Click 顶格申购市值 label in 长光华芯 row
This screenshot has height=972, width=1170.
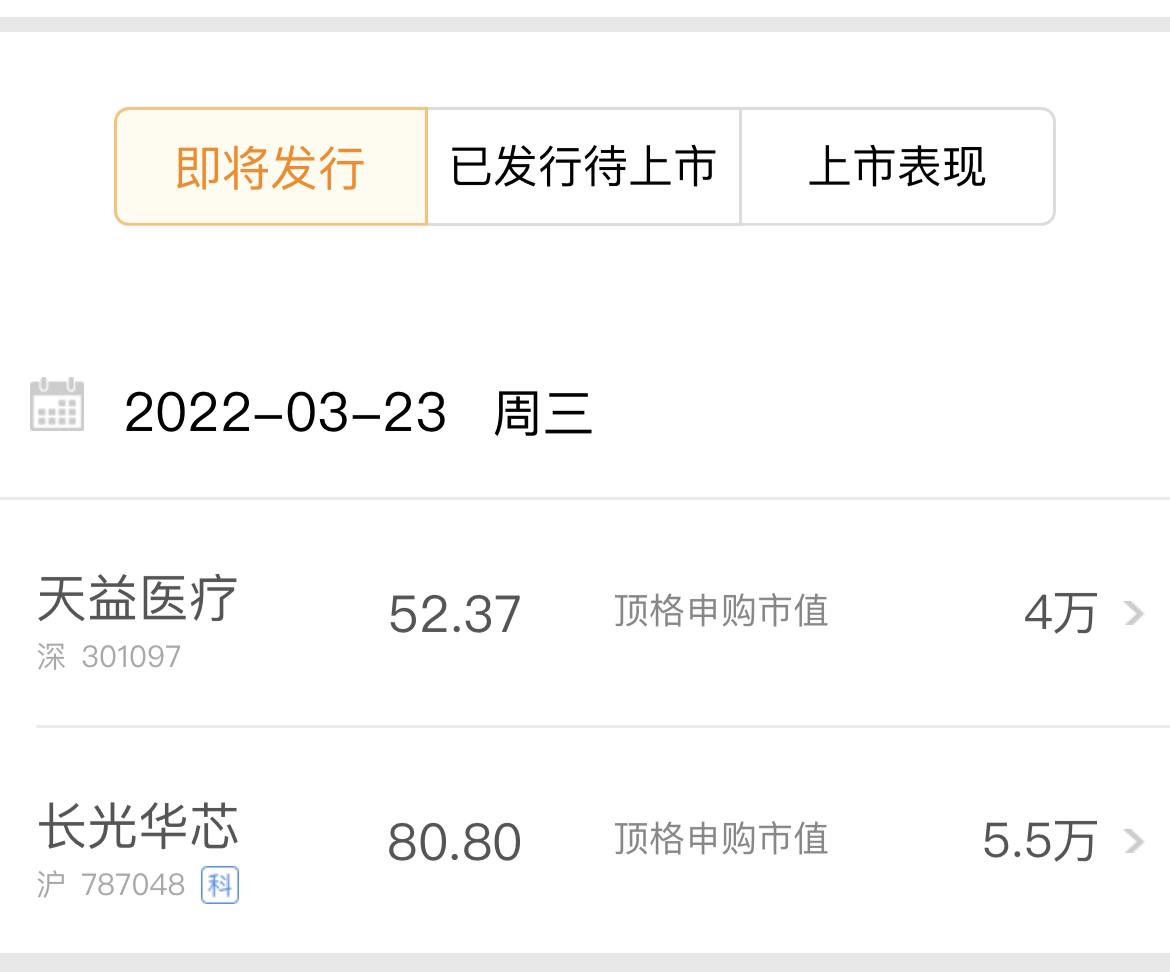point(721,838)
